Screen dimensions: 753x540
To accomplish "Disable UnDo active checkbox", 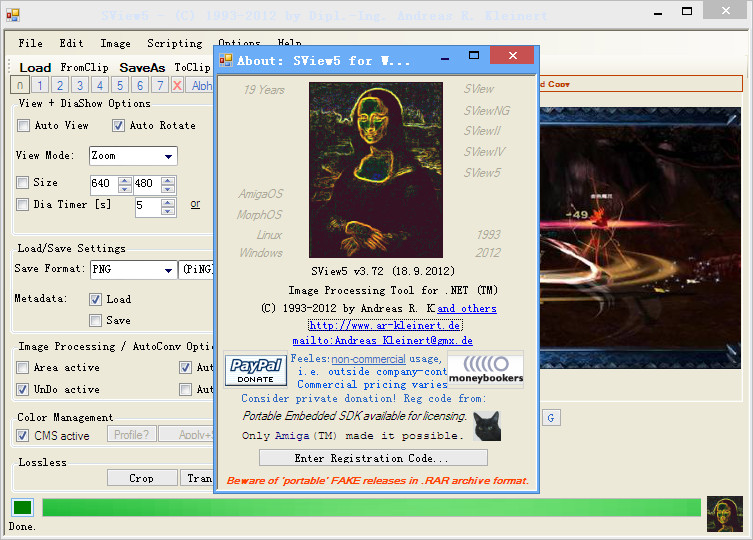I will (x=23, y=390).
